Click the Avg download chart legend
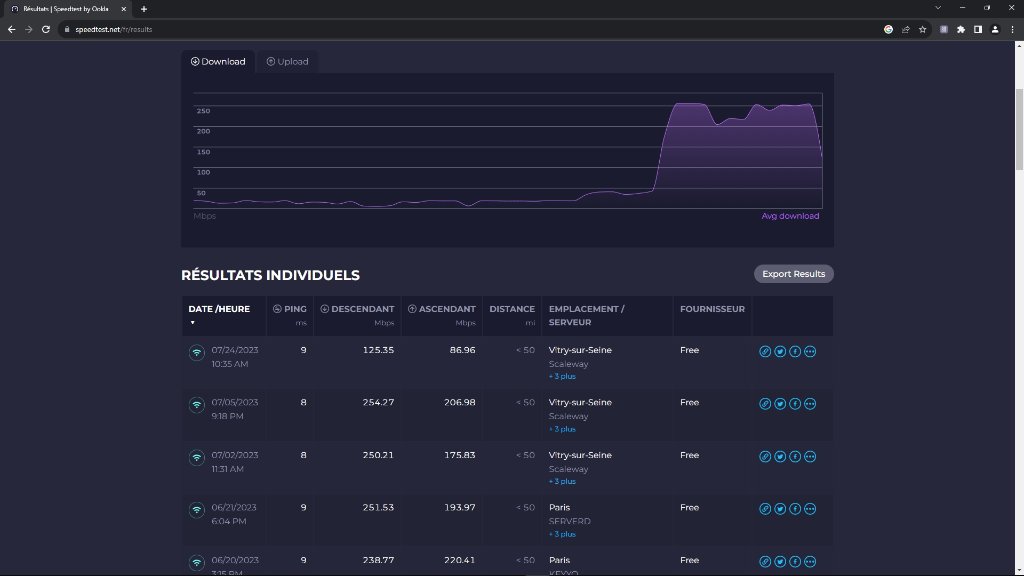 (790, 216)
